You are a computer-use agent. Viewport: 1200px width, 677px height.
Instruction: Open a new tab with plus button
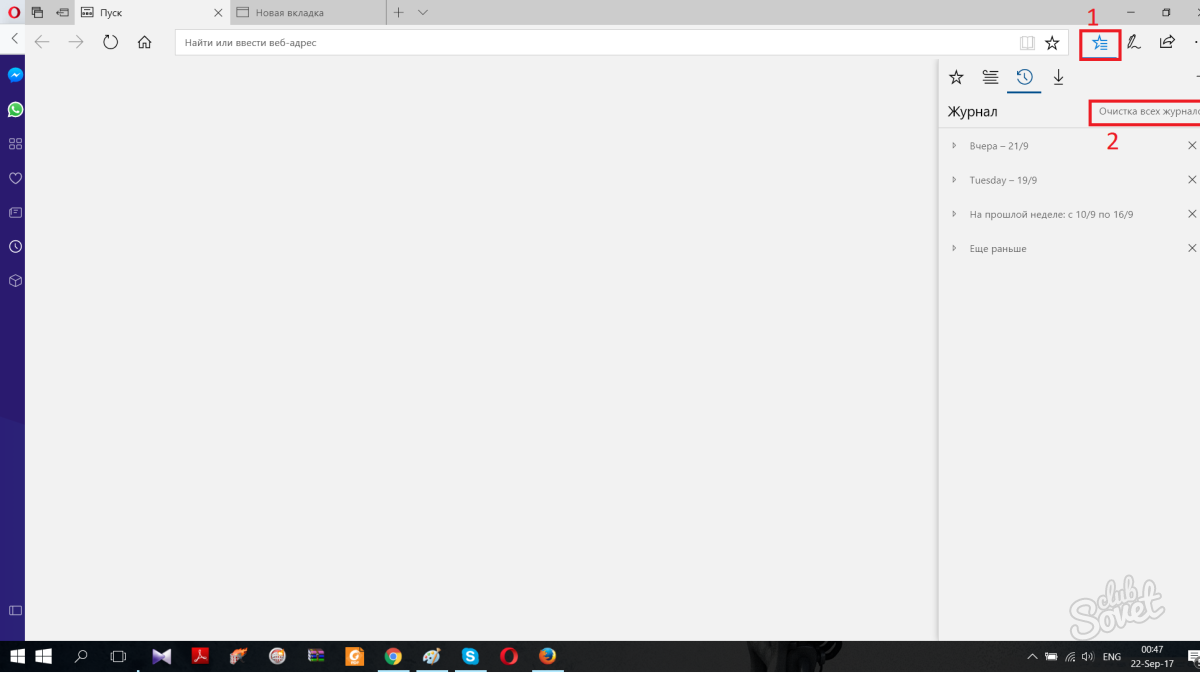[398, 13]
